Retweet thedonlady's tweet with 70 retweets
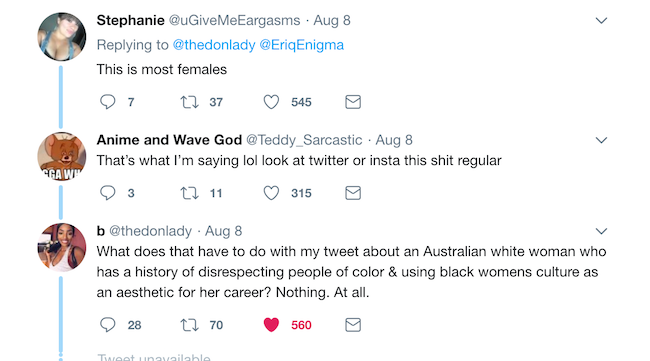The image size is (650, 361). click(189, 325)
